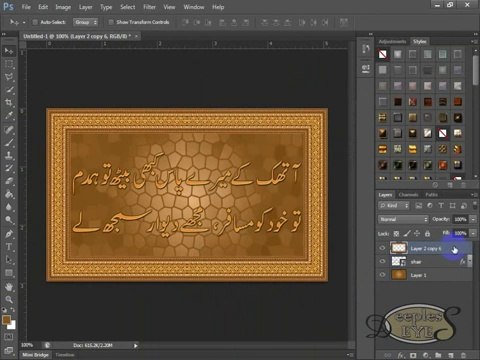Swap foreground and background colors
Viewport: 480px width, 360px height.
tap(13, 310)
